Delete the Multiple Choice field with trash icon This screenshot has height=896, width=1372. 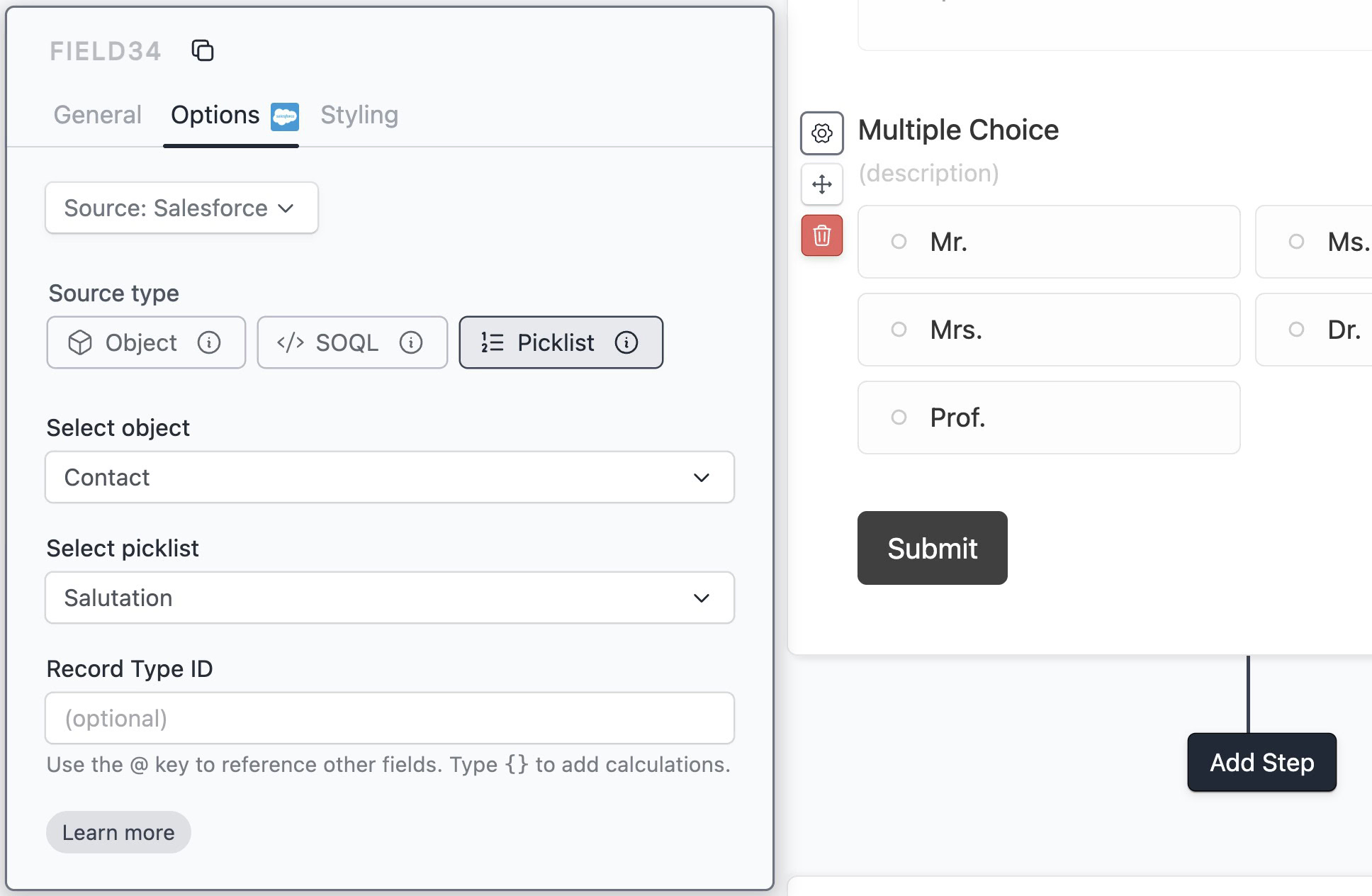pos(822,235)
